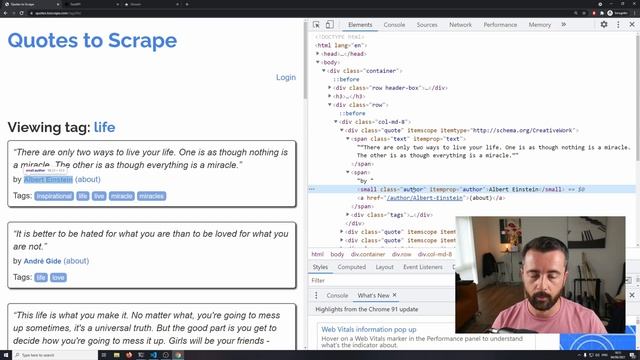The image size is (640, 360).
Task: Click the div.container breadcrumb
Action: (x=368, y=254)
